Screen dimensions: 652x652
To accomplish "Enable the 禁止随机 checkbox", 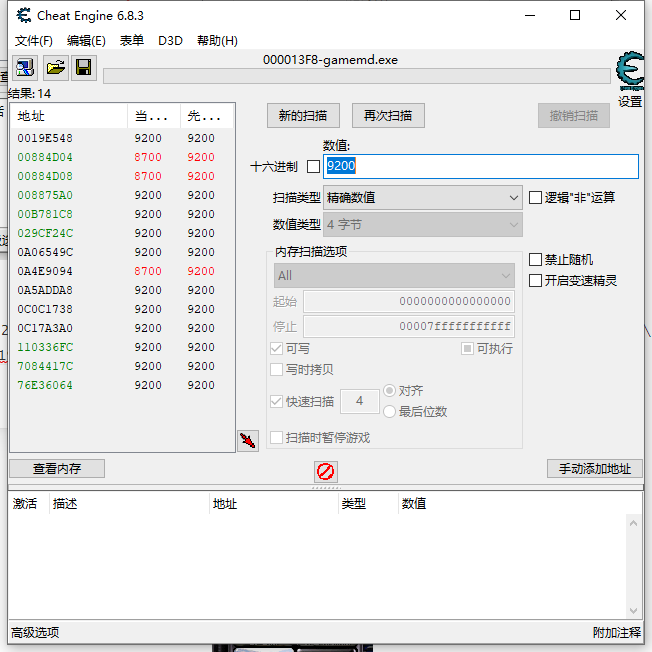I will 536,260.
